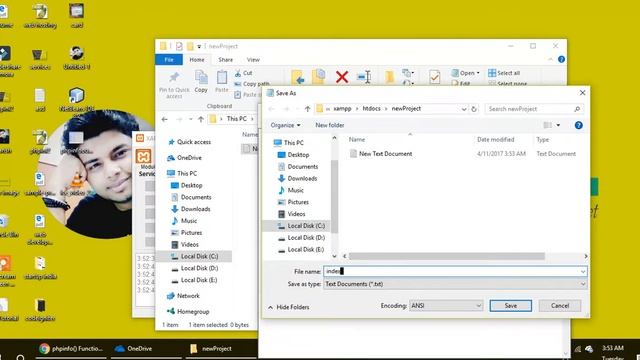Sort by Name column header in Save As

(356, 140)
